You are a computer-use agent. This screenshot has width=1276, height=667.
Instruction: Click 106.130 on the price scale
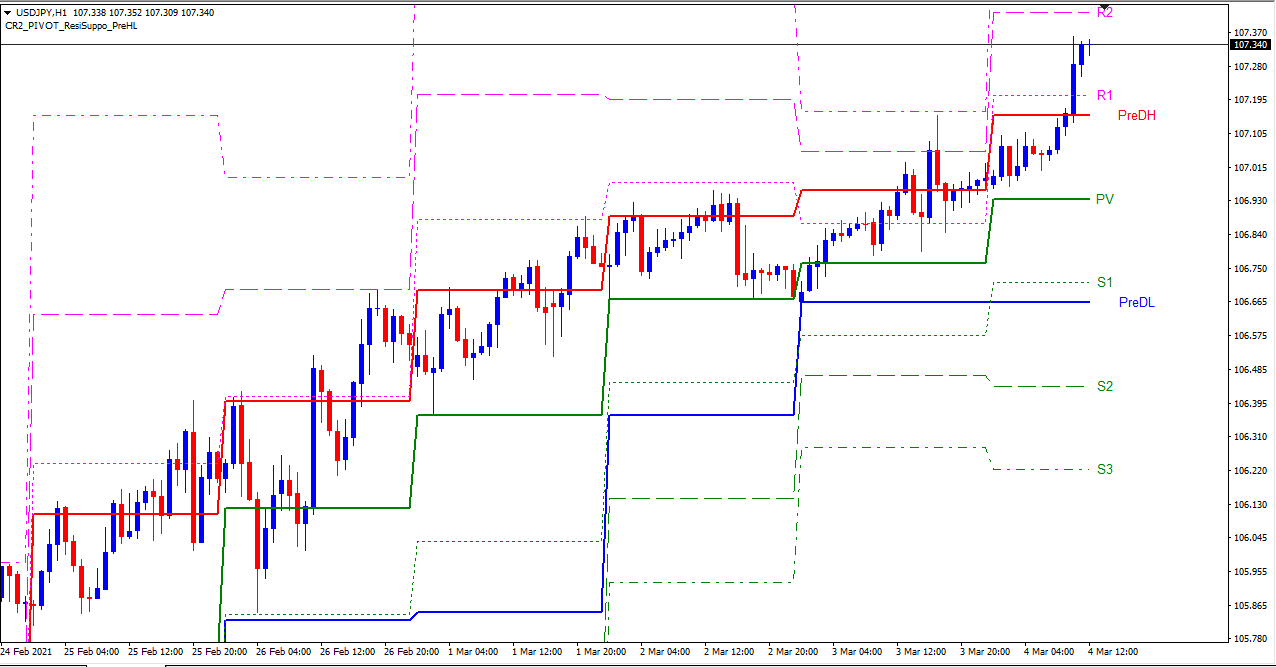[1251, 504]
